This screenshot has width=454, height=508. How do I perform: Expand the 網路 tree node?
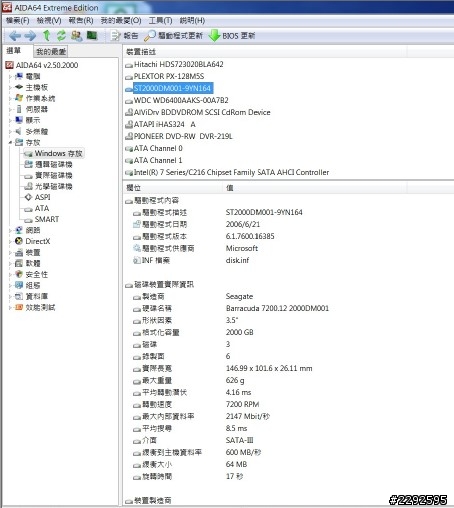coord(10,230)
